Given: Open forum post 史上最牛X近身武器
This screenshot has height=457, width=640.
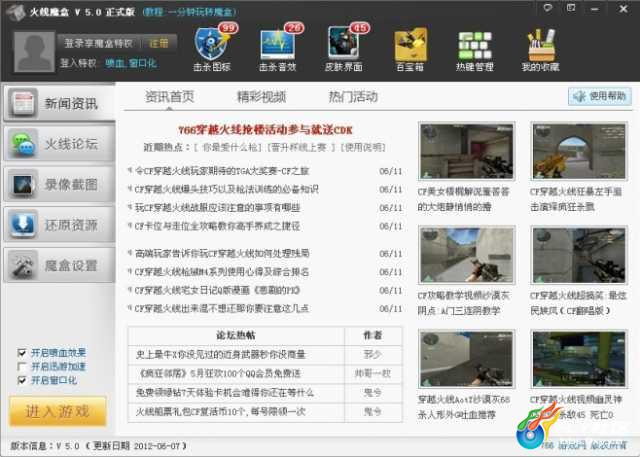Looking at the screenshot, I should point(221,355).
